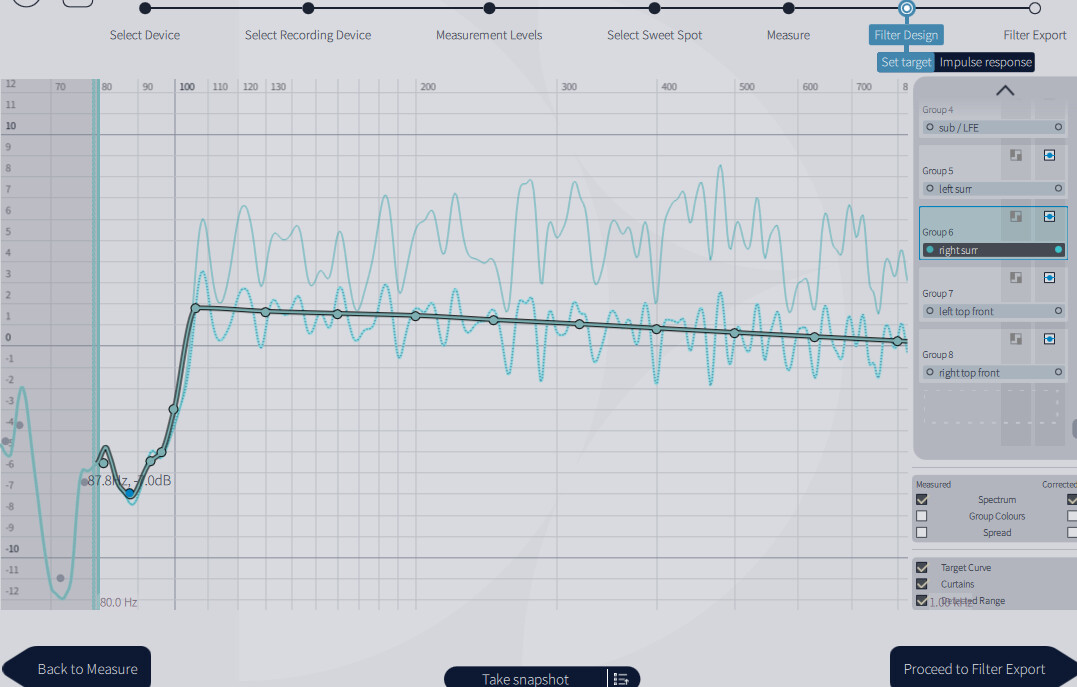Open snapshot list icon beside Take snapshot

[621, 679]
